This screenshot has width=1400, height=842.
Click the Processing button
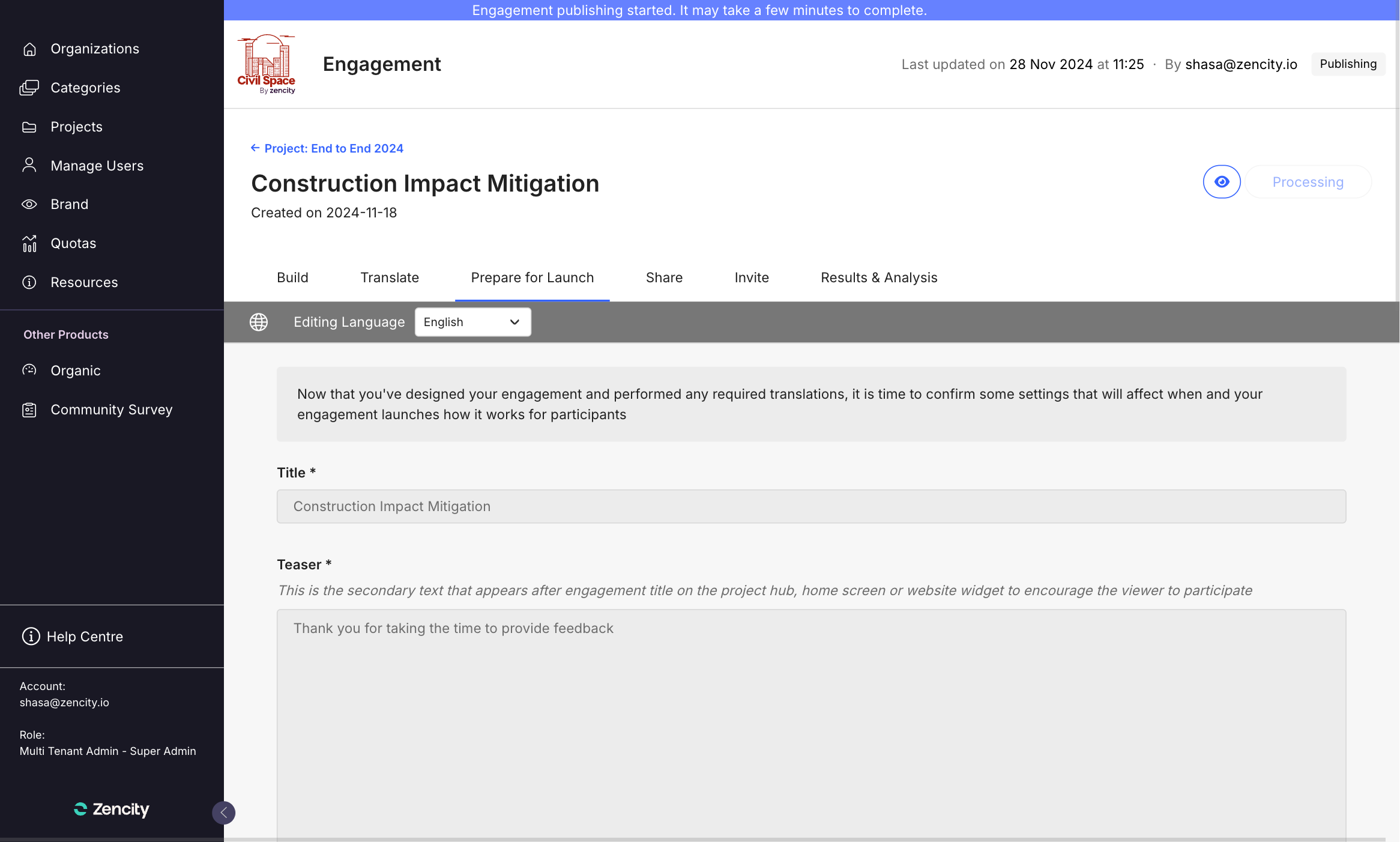click(1308, 182)
